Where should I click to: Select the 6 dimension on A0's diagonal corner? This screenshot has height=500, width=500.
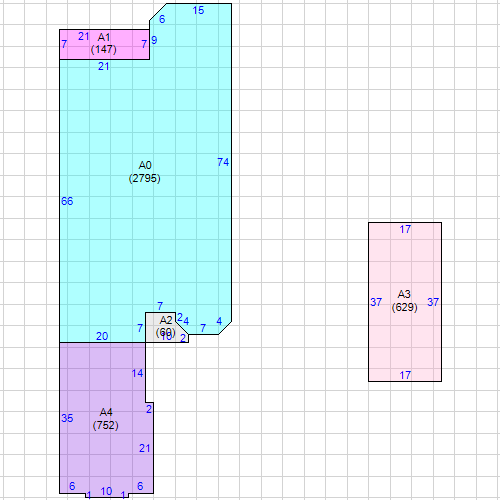tap(162, 19)
